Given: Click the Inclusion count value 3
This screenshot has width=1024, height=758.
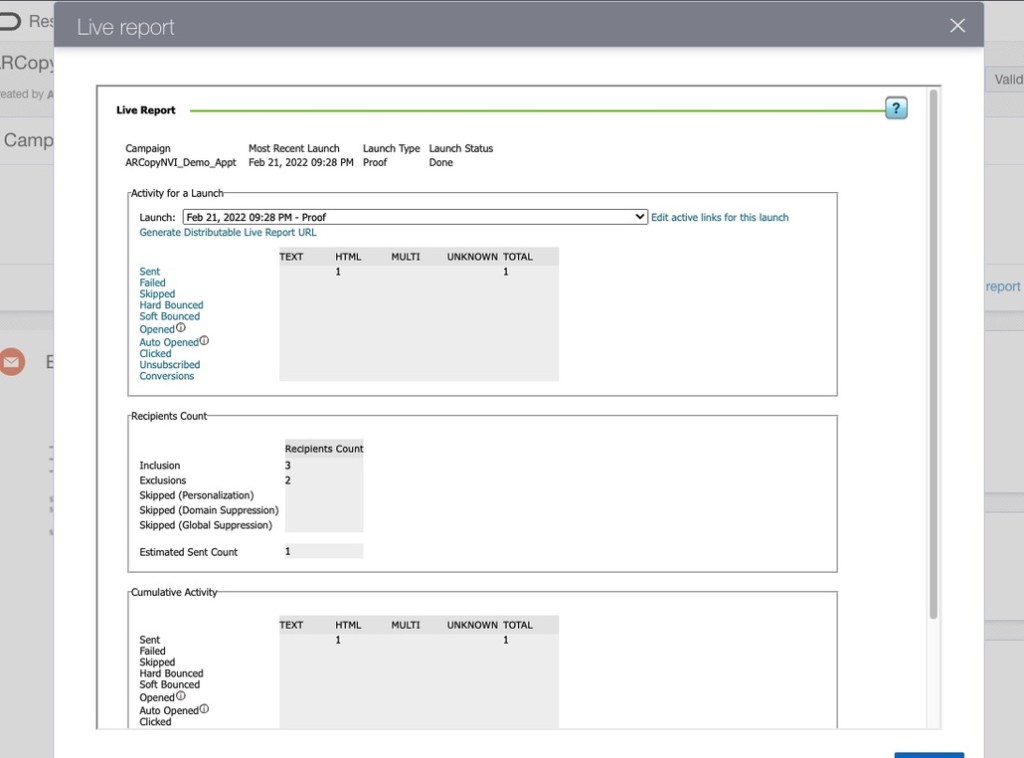Looking at the screenshot, I should point(287,466).
